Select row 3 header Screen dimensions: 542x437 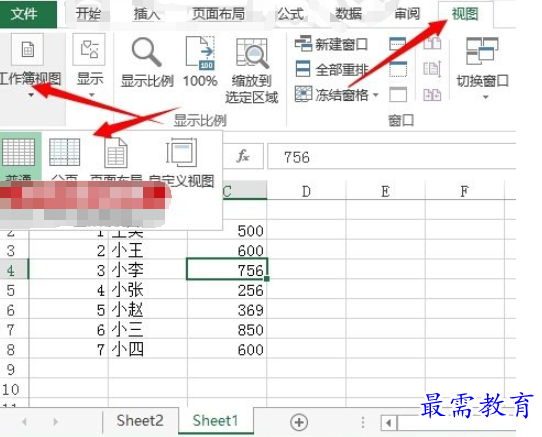click(14, 250)
